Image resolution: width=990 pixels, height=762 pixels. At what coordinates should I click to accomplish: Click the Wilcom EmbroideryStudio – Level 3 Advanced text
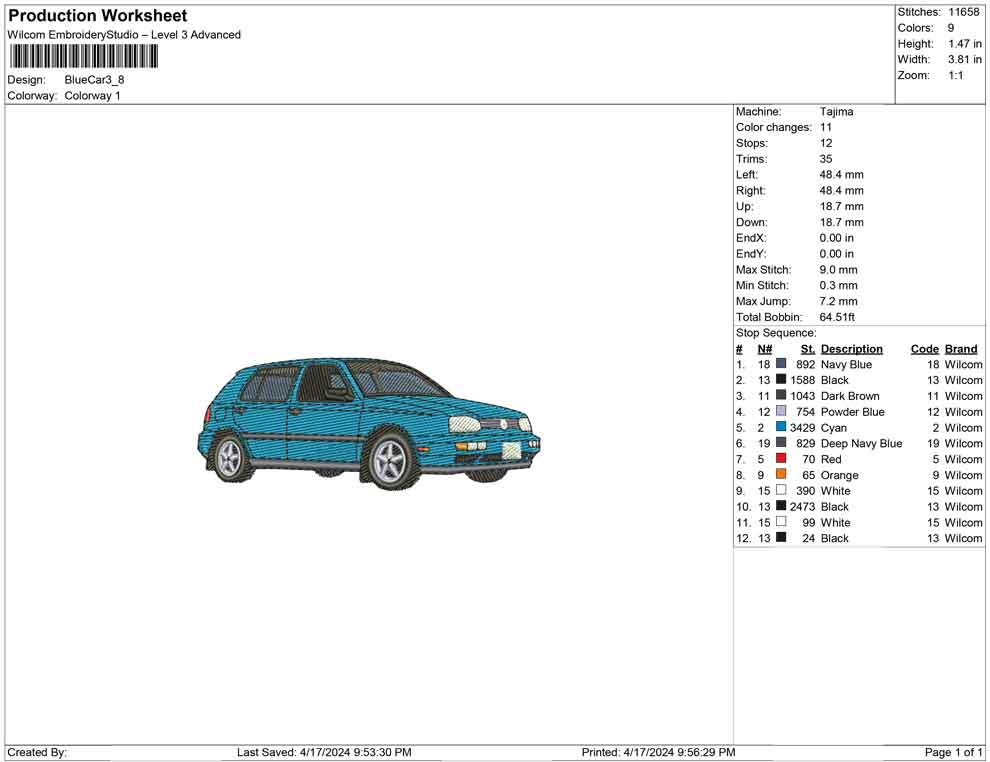point(124,35)
